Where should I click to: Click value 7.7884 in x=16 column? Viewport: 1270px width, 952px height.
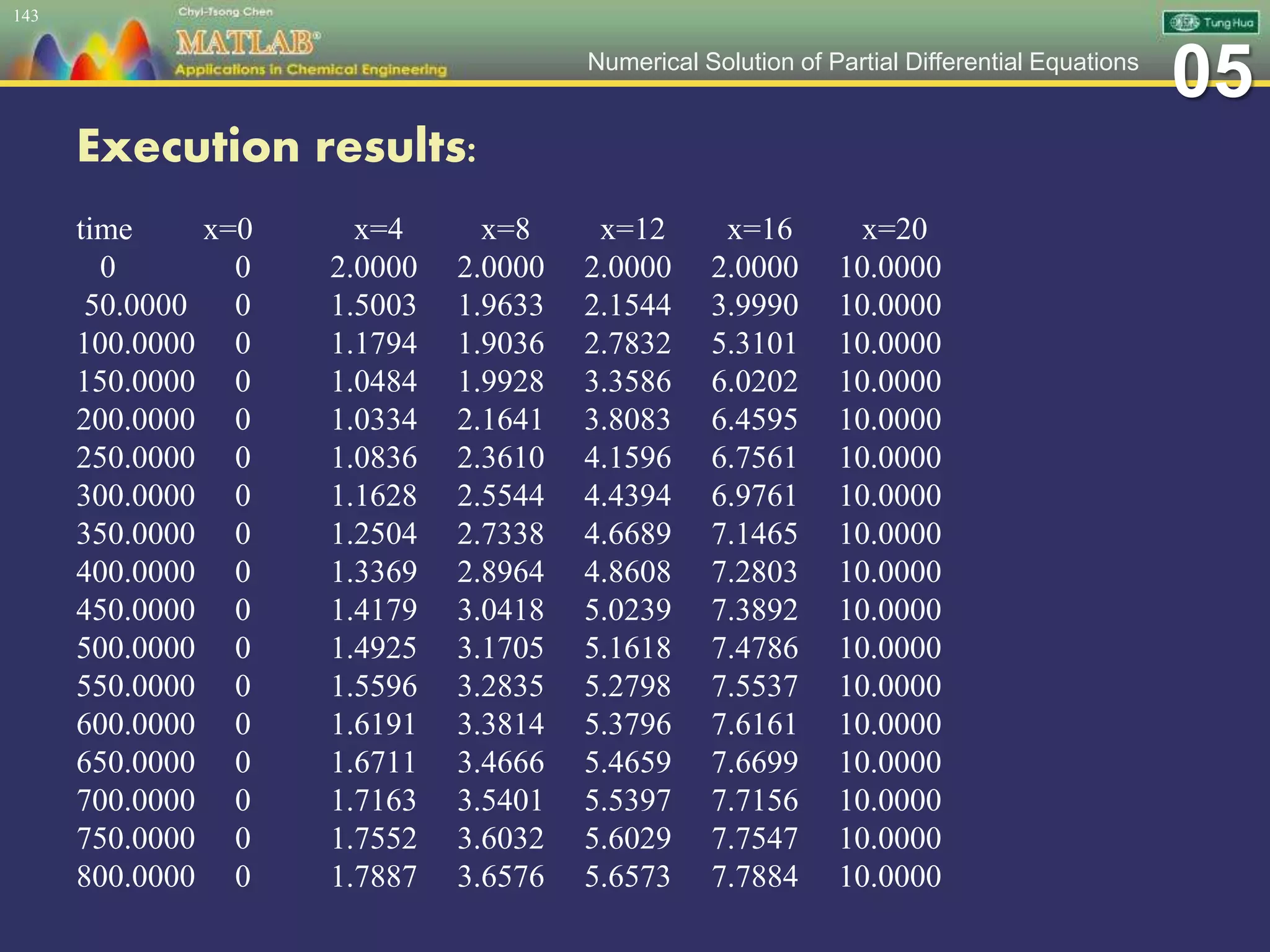[x=755, y=876]
